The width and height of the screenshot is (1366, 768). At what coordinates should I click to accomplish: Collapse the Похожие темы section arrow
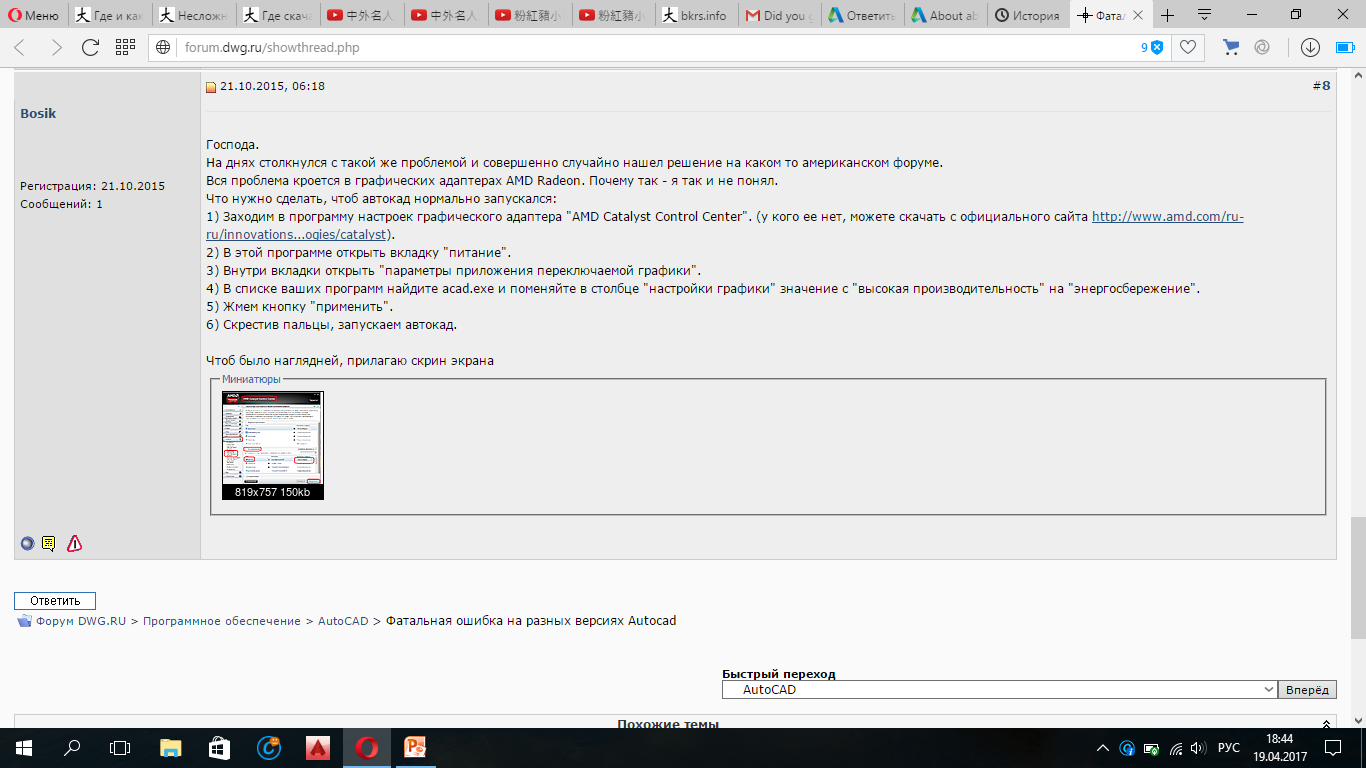tap(1326, 724)
